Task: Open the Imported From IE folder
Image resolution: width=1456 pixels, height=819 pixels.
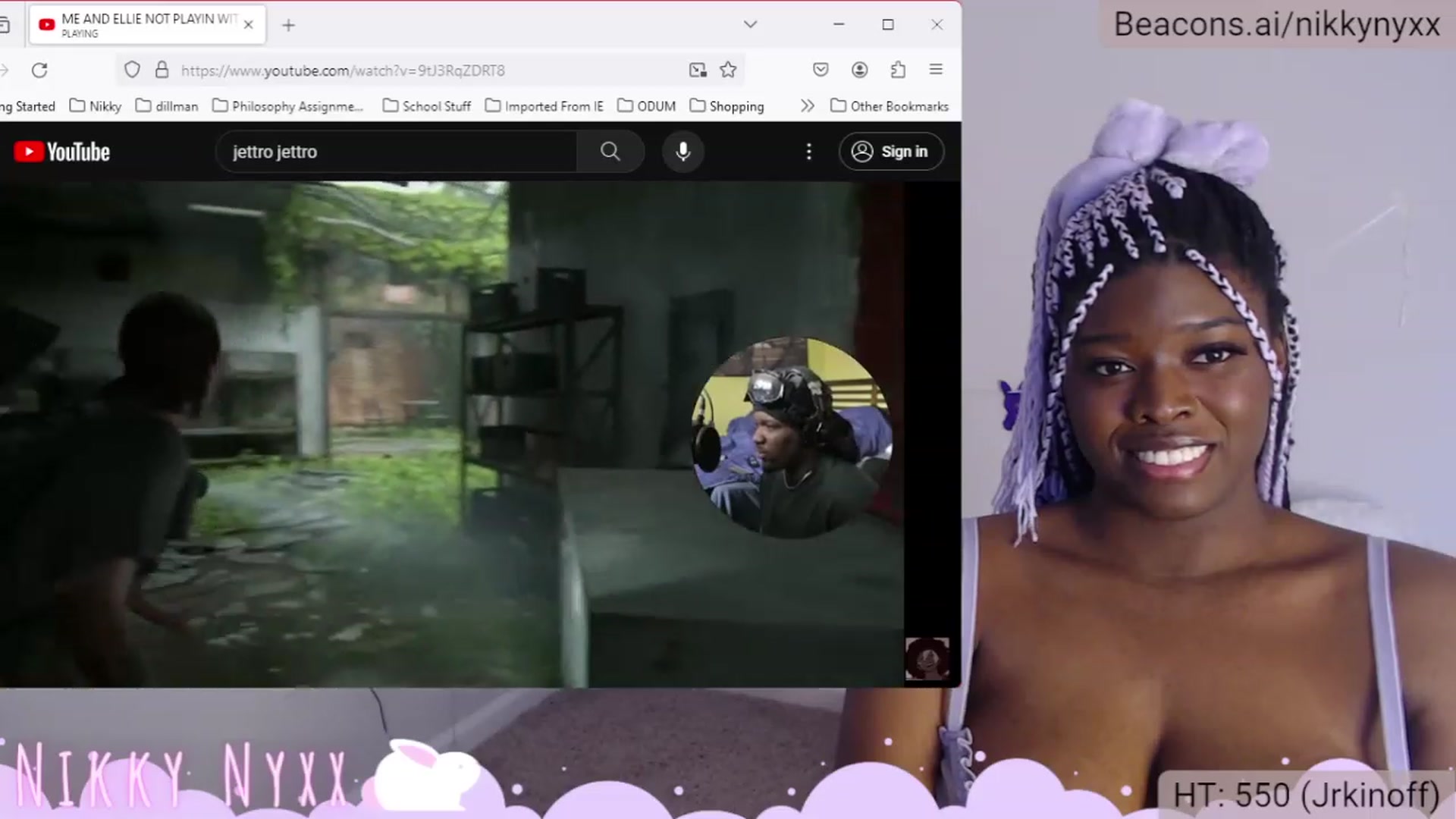Action: 544,106
